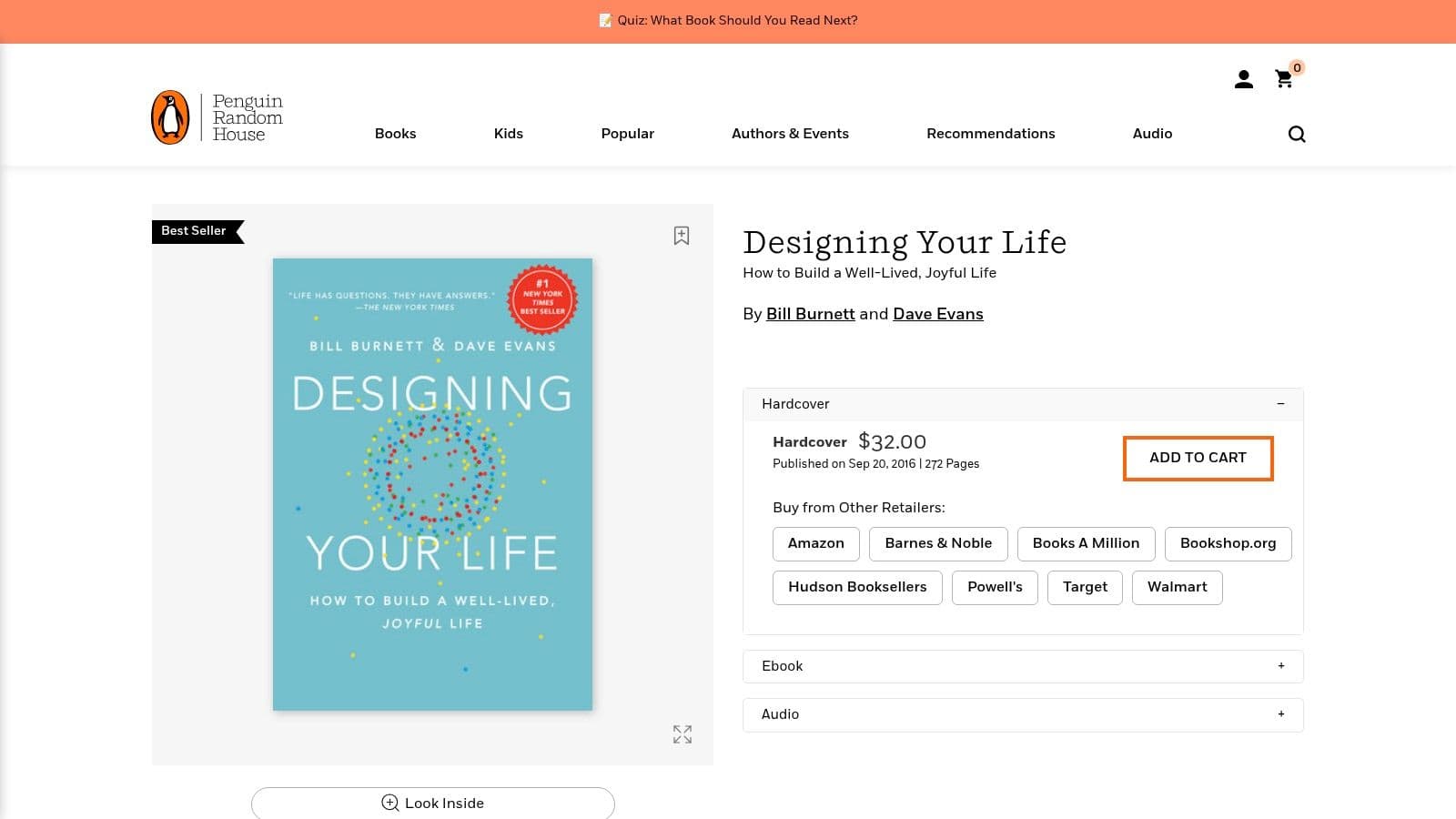
Task: Open the Books menu
Action: (x=395, y=134)
